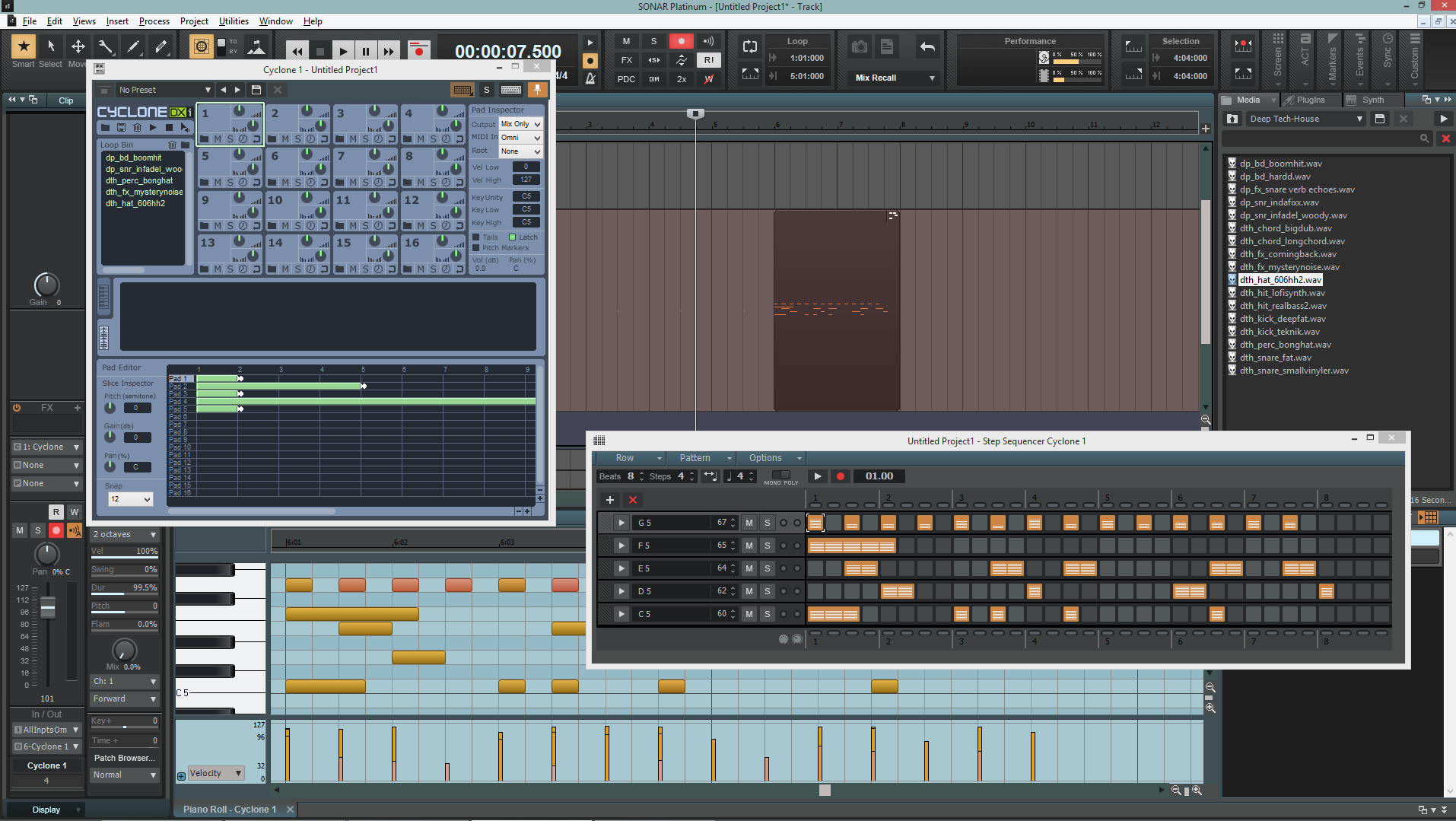The image size is (1456, 821).
Task: Enable the Pitch Markers checkbox
Action: (x=476, y=248)
